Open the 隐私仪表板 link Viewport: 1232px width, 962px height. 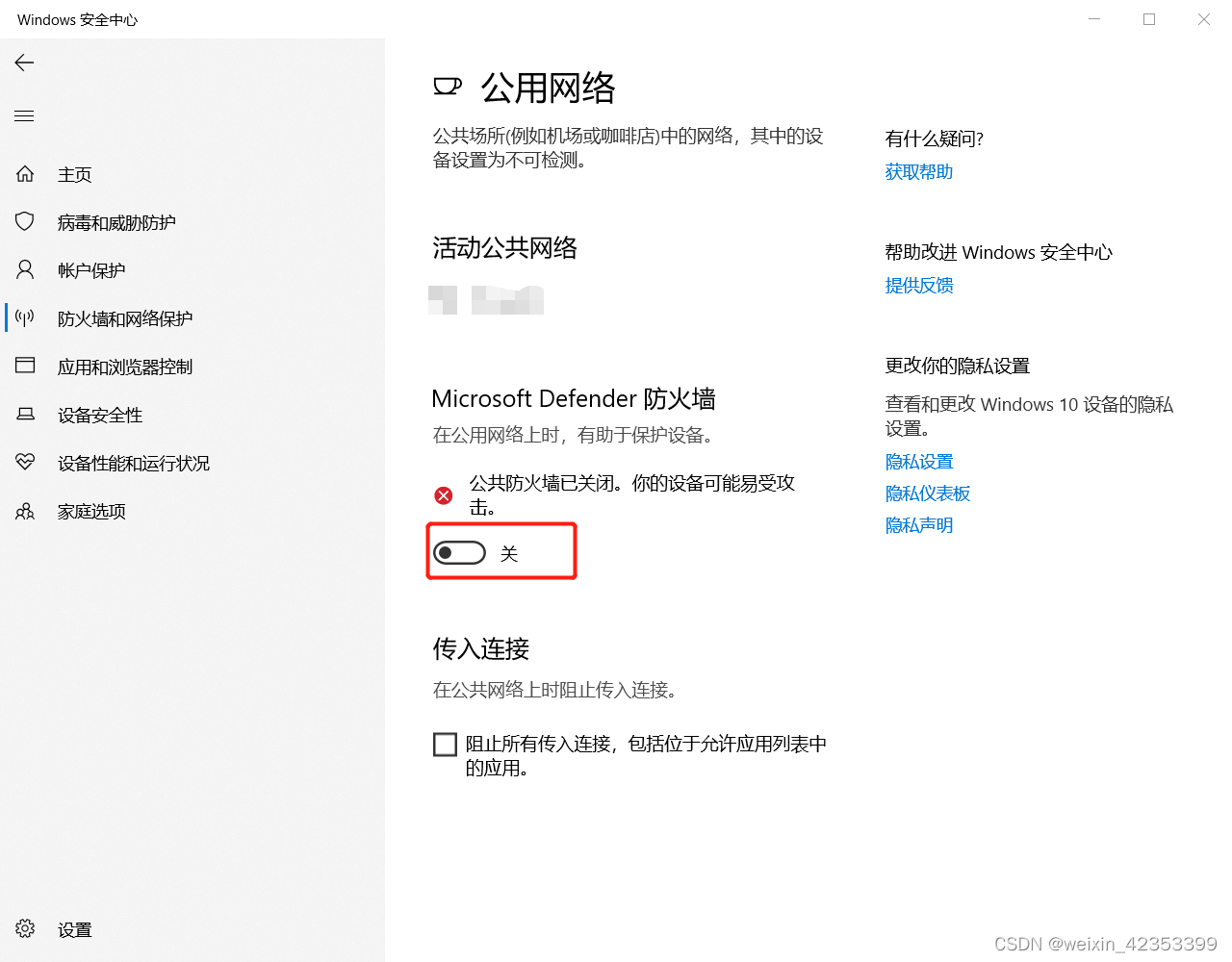tap(928, 494)
